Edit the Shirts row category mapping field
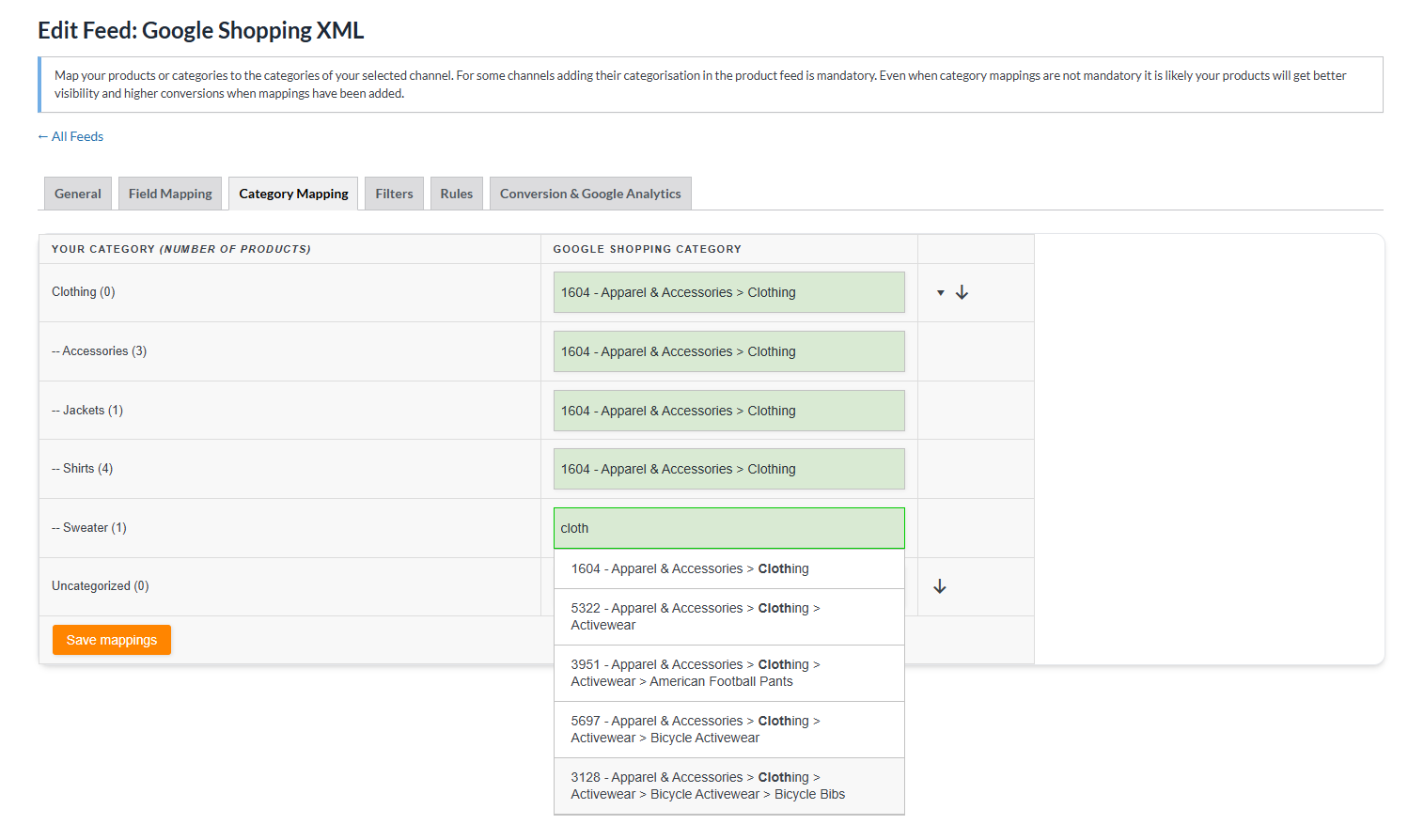 pos(728,469)
